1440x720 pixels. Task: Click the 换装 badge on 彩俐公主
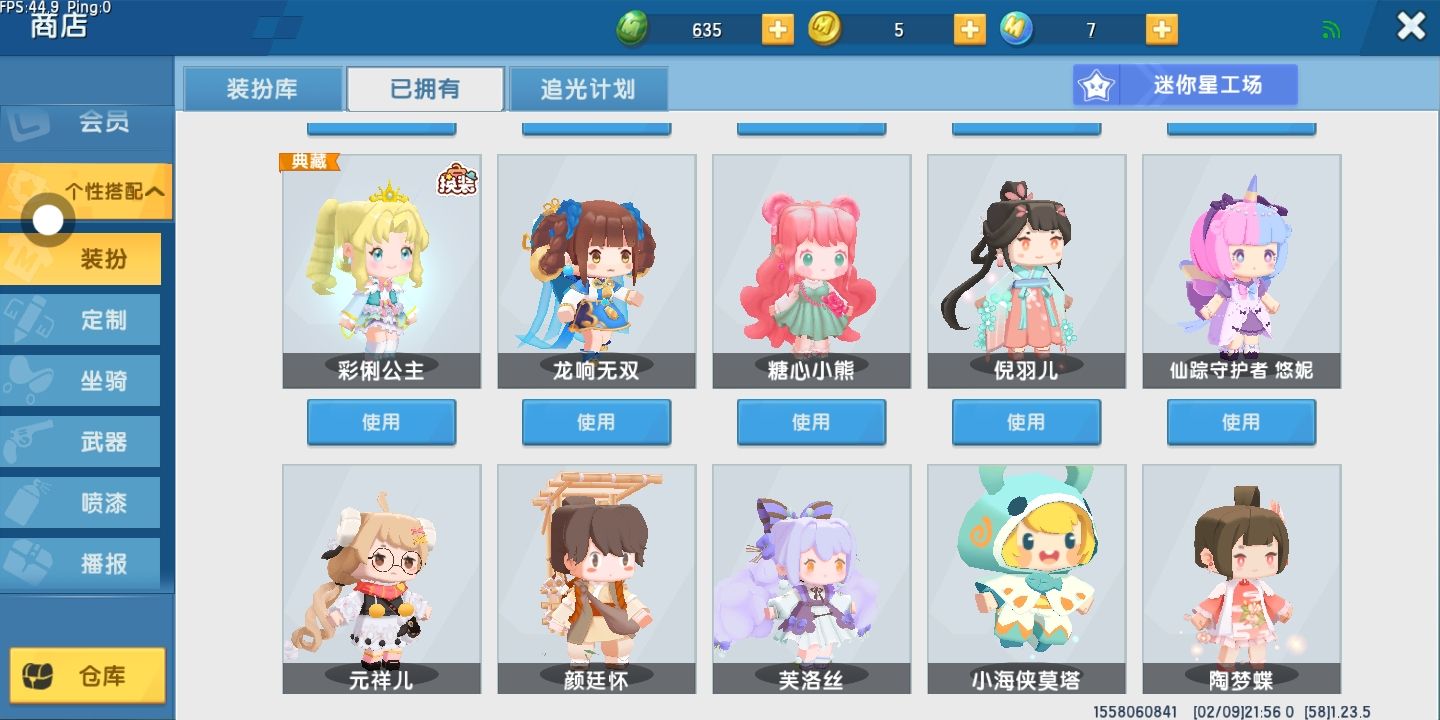coord(458,179)
